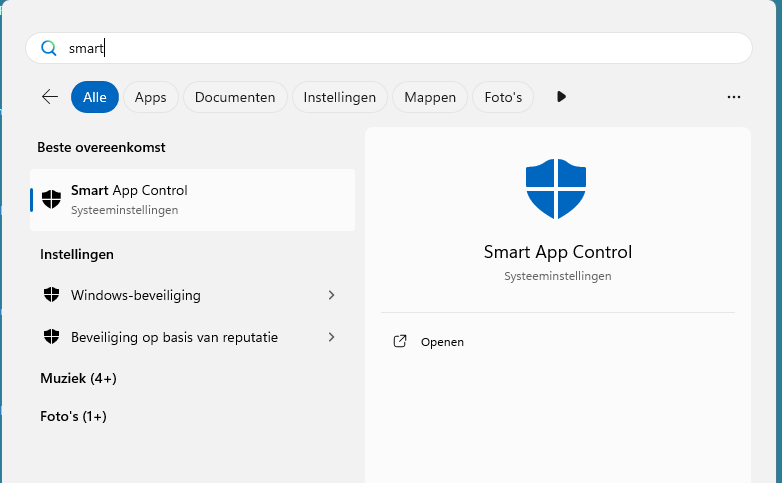
Task: Expand the Windows-beveiliging chevron
Action: click(332, 295)
